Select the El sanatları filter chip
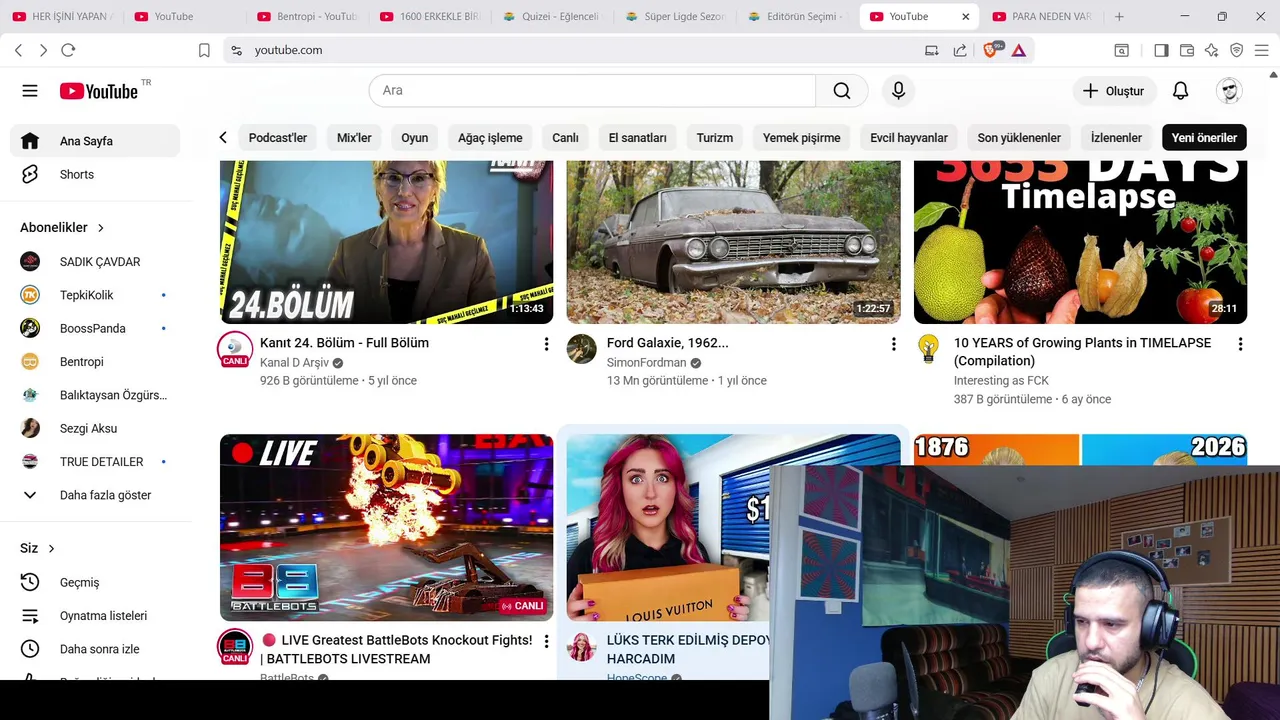This screenshot has height=720, width=1280. click(x=637, y=138)
